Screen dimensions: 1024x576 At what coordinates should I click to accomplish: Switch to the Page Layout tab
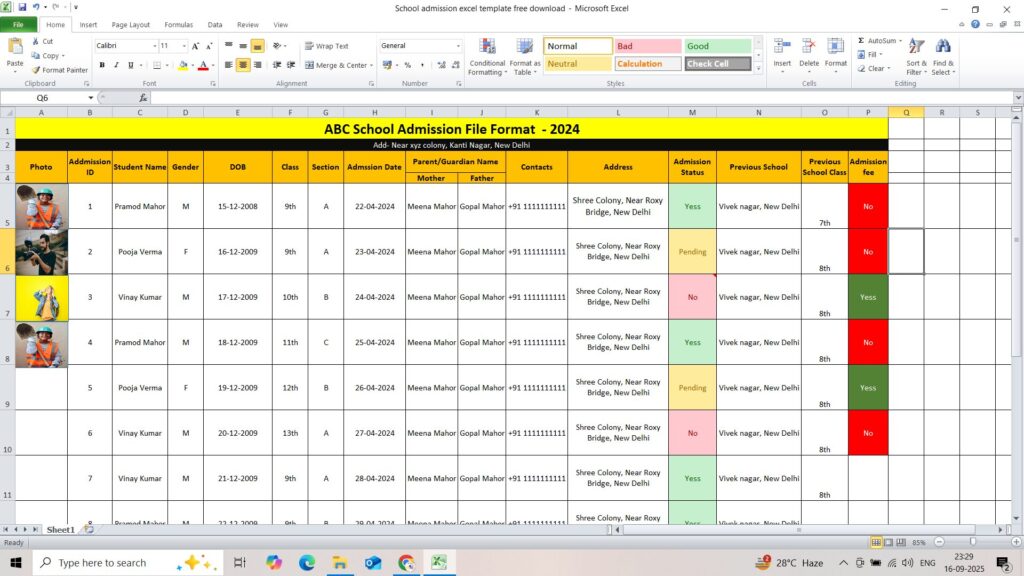(131, 24)
